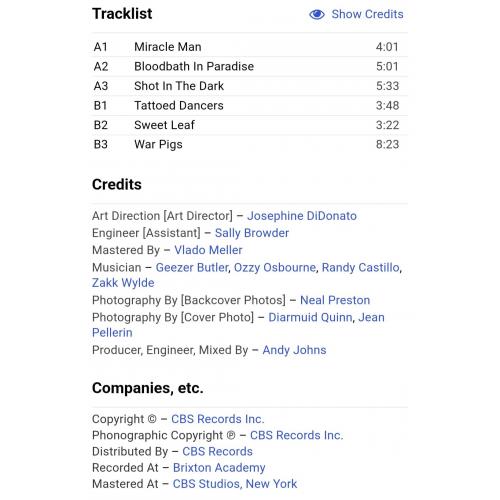Open the Randy Castillo link

360,267
